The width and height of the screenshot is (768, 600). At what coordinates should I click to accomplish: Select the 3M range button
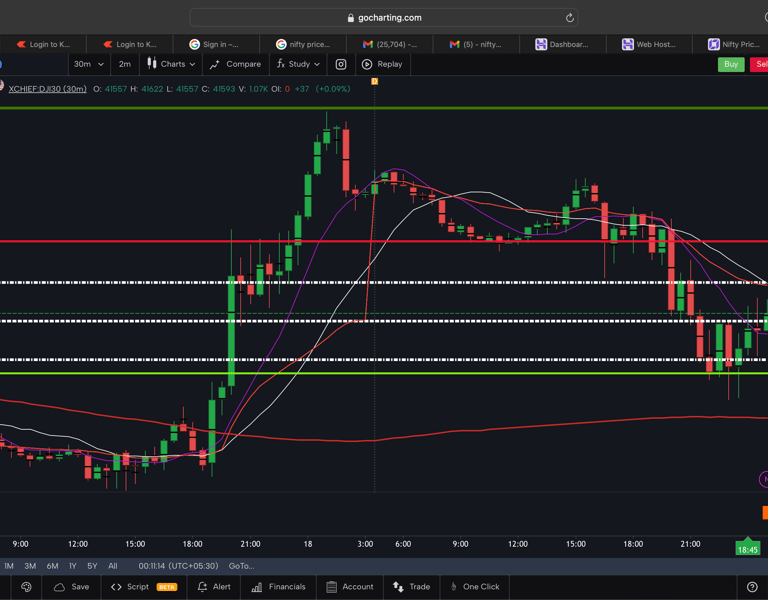(x=30, y=566)
